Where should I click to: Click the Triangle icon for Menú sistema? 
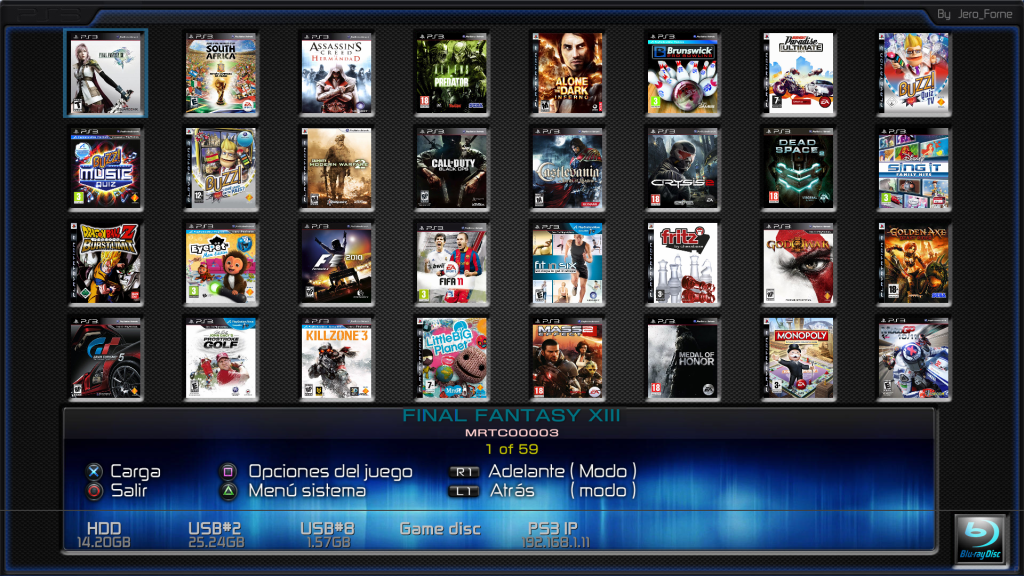[228, 491]
